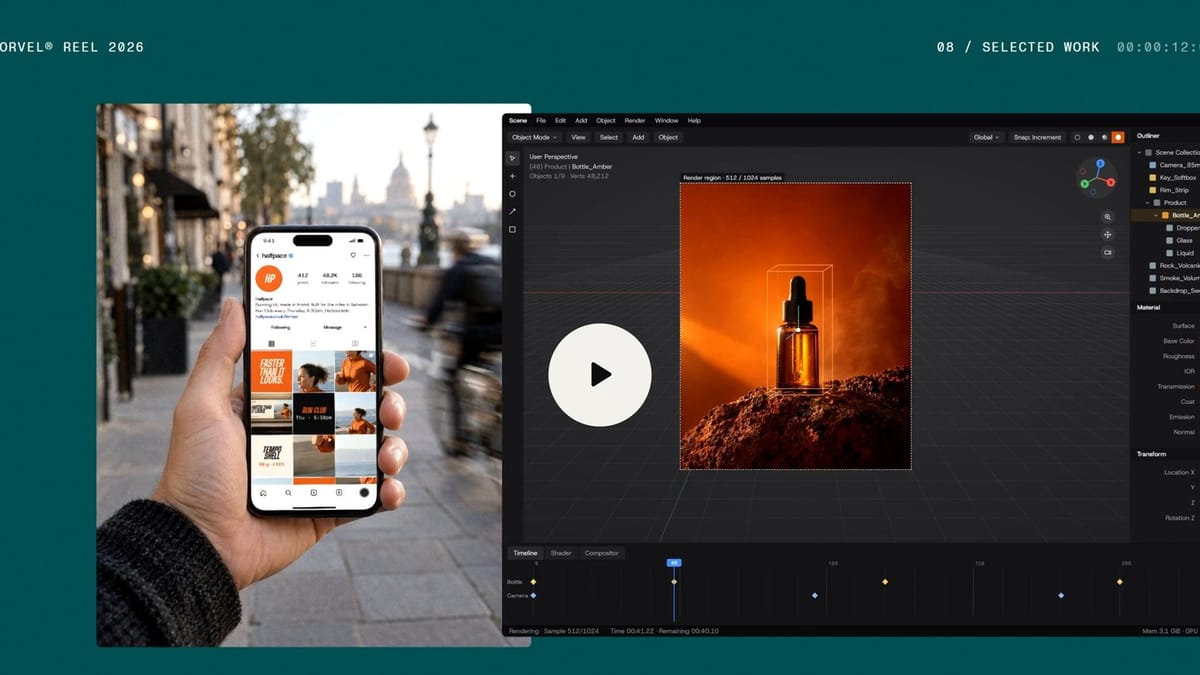This screenshot has height=675, width=1200.
Task: Select Key_Softbox in the Outliner
Action: coord(1172,177)
